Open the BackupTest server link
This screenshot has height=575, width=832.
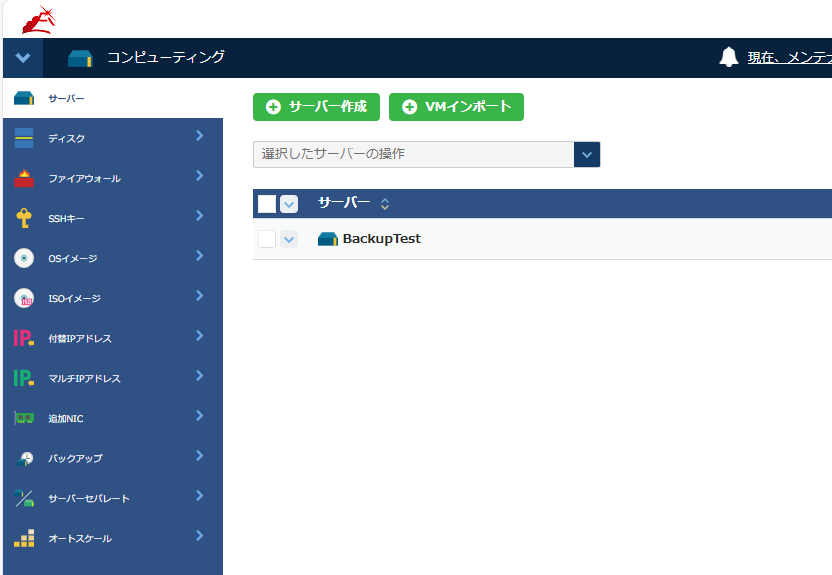click(381, 239)
